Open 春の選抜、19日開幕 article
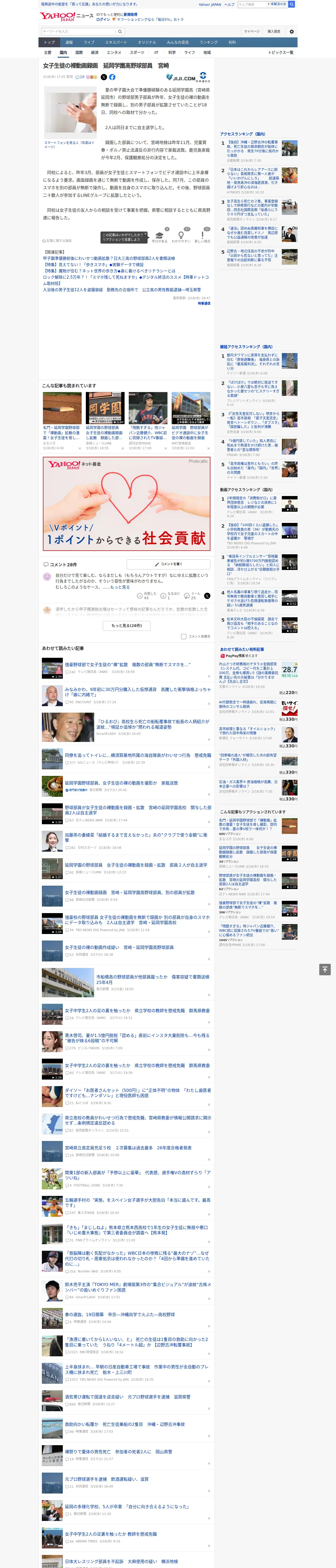336x1568 pixels. [x=120, y=1314]
